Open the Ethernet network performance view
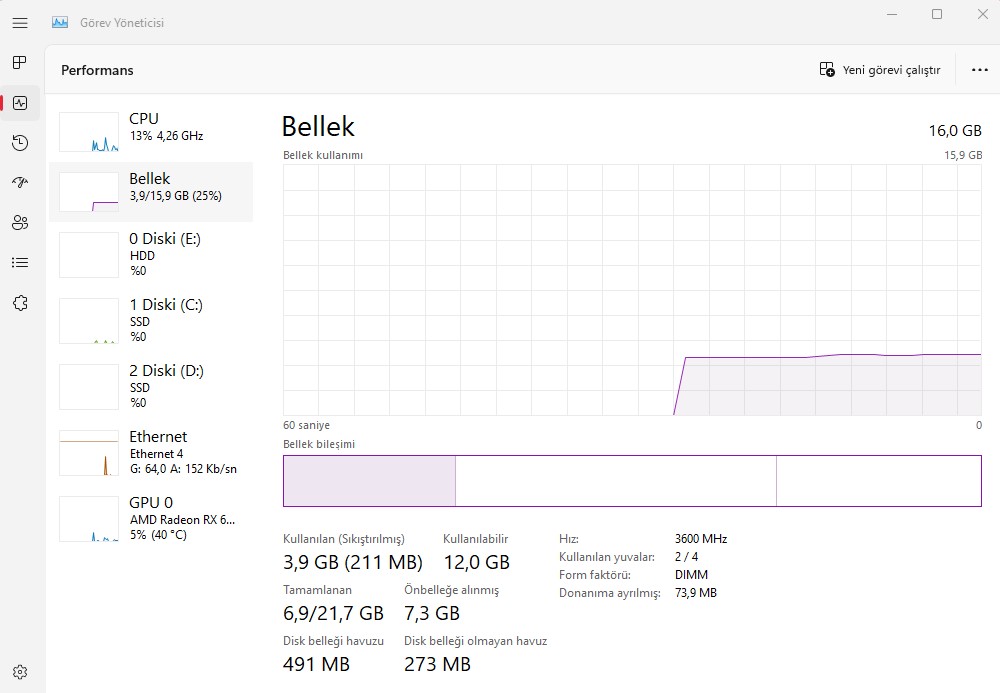 (x=150, y=452)
